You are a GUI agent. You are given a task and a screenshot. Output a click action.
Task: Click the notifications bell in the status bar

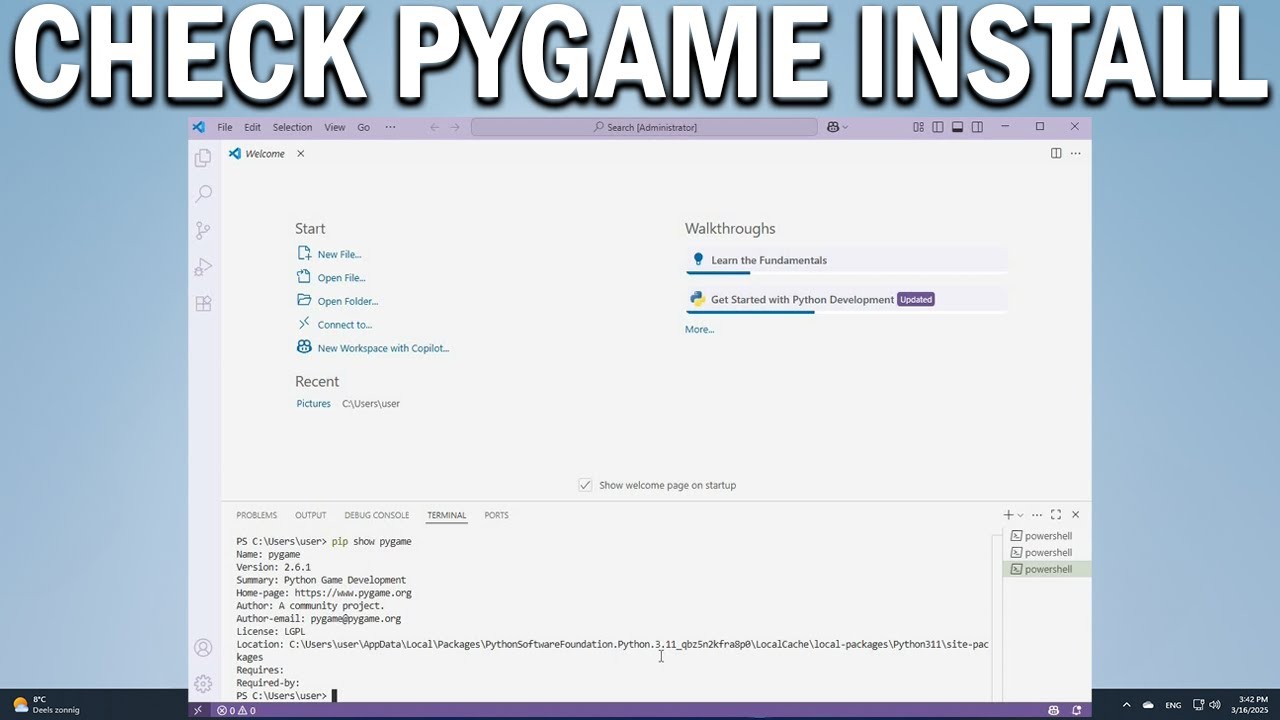pyautogui.click(x=1076, y=710)
